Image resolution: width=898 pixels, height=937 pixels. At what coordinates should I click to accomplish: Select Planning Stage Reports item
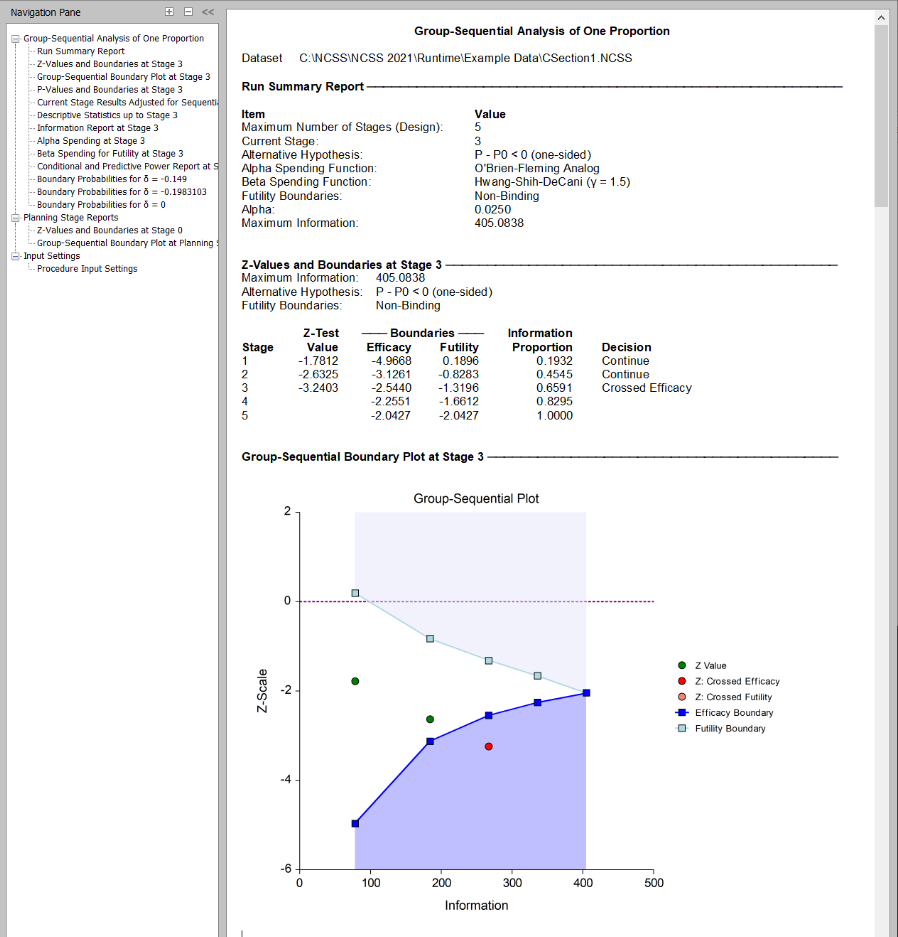click(x=71, y=218)
